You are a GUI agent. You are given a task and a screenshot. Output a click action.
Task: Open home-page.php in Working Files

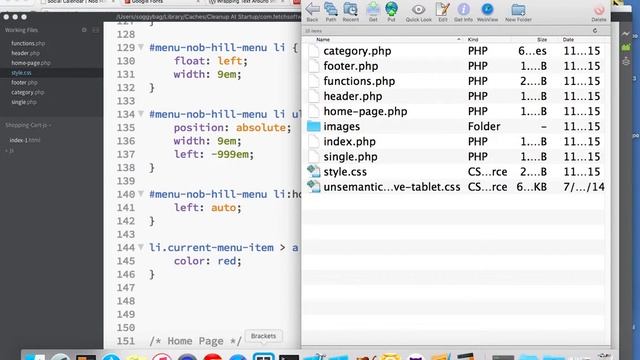tap(31, 63)
